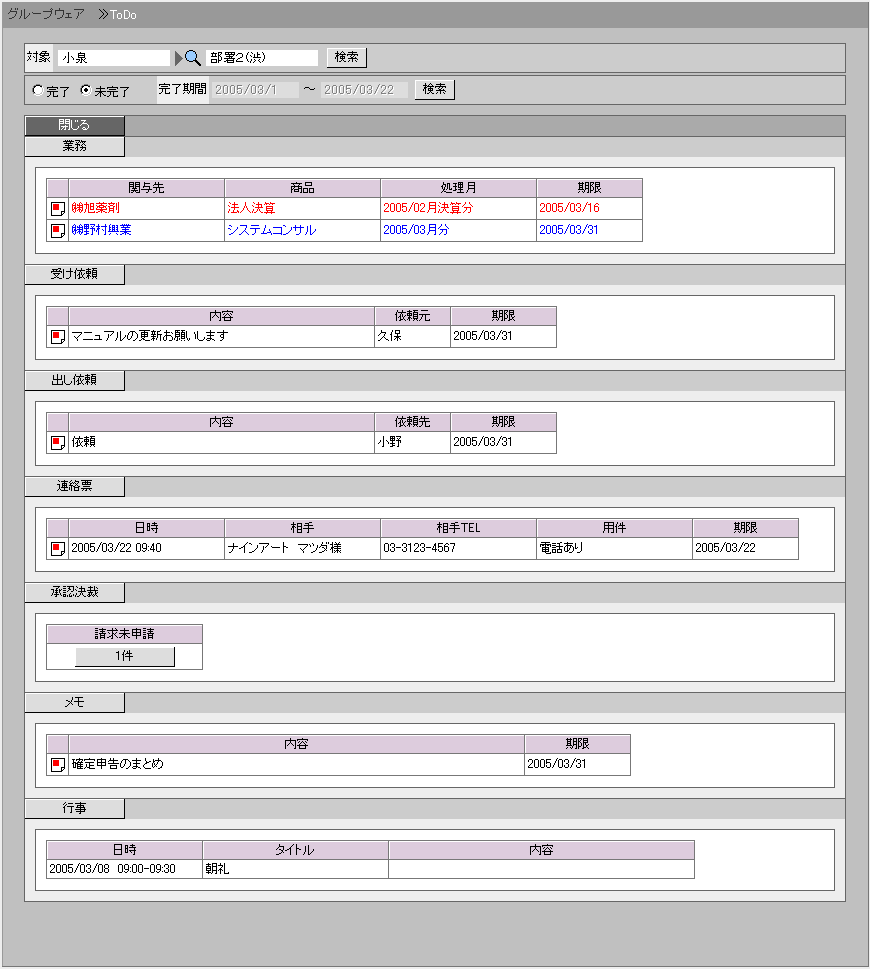Select the 未完了 radio button
Viewport: 870px width, 969px height.
click(86, 90)
